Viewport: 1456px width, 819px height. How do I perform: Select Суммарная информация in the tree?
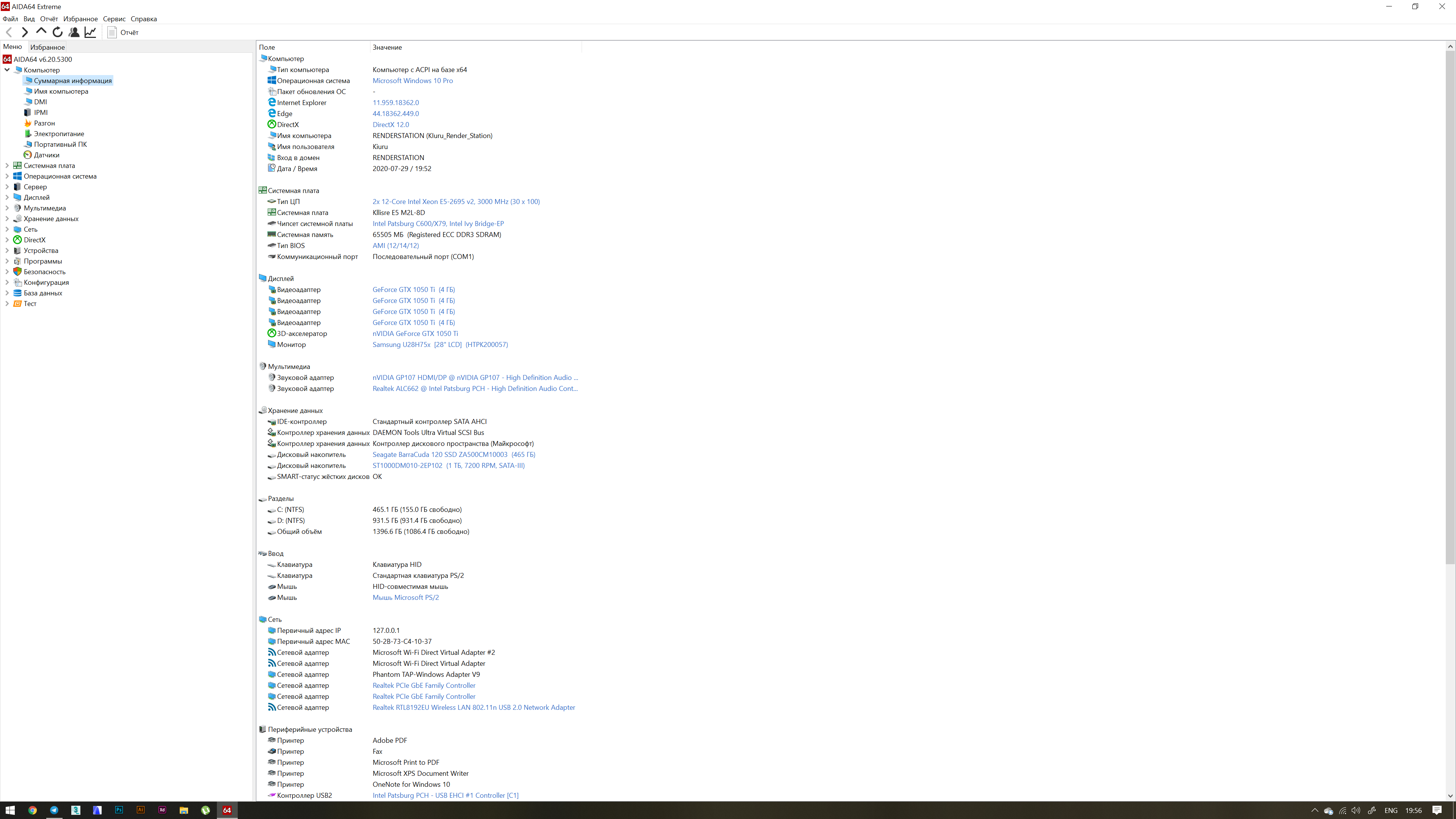click(x=68, y=81)
